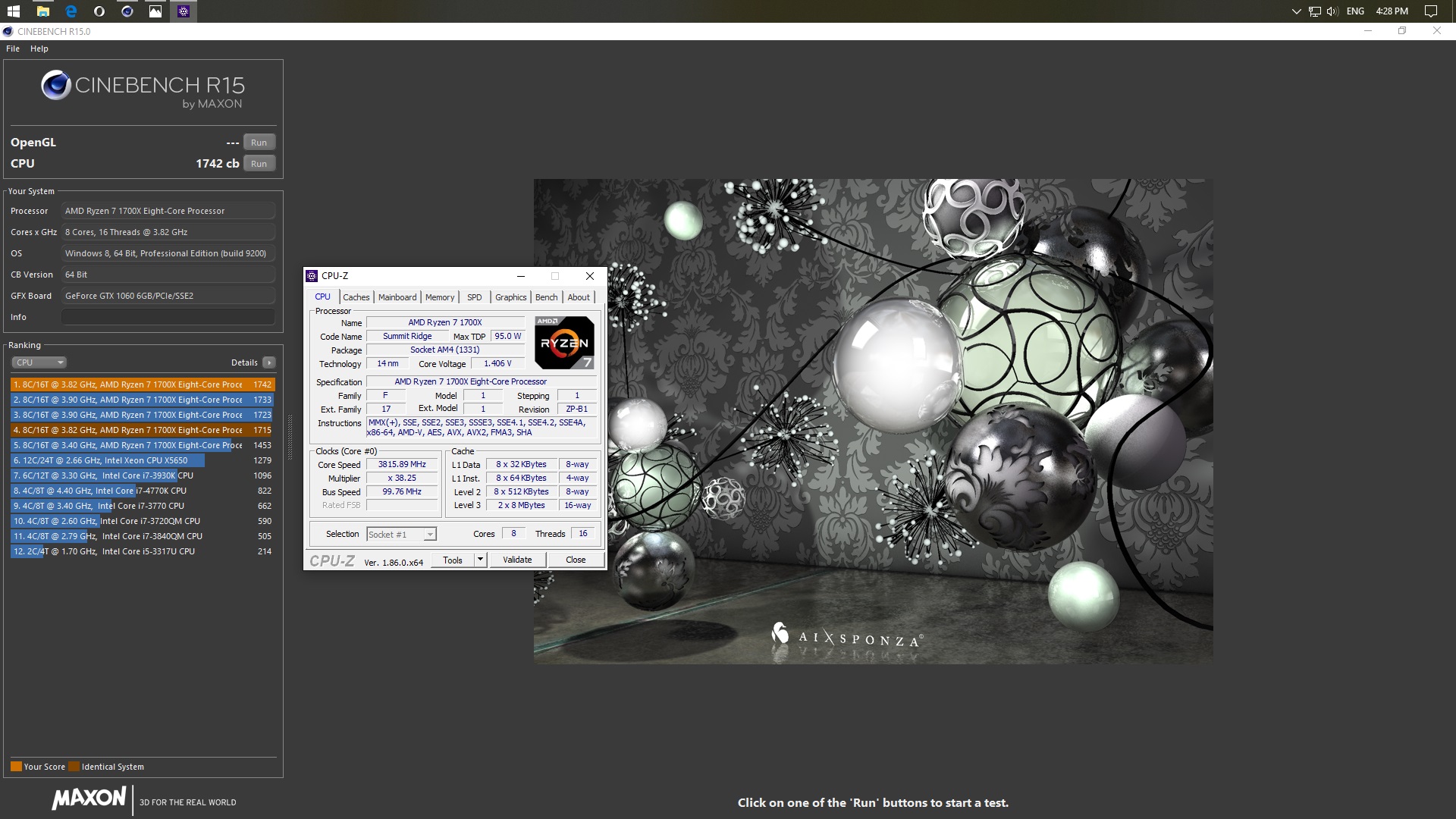This screenshot has width=1456, height=819.
Task: Click the orange Your Score legend swatch
Action: 16,767
